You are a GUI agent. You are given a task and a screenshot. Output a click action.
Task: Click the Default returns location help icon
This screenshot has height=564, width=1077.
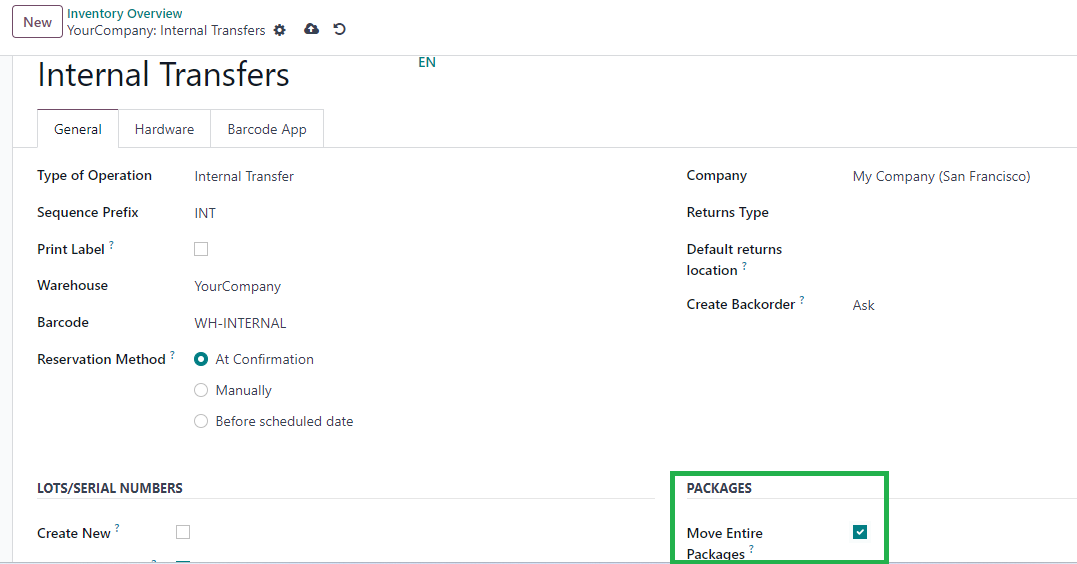(x=744, y=266)
